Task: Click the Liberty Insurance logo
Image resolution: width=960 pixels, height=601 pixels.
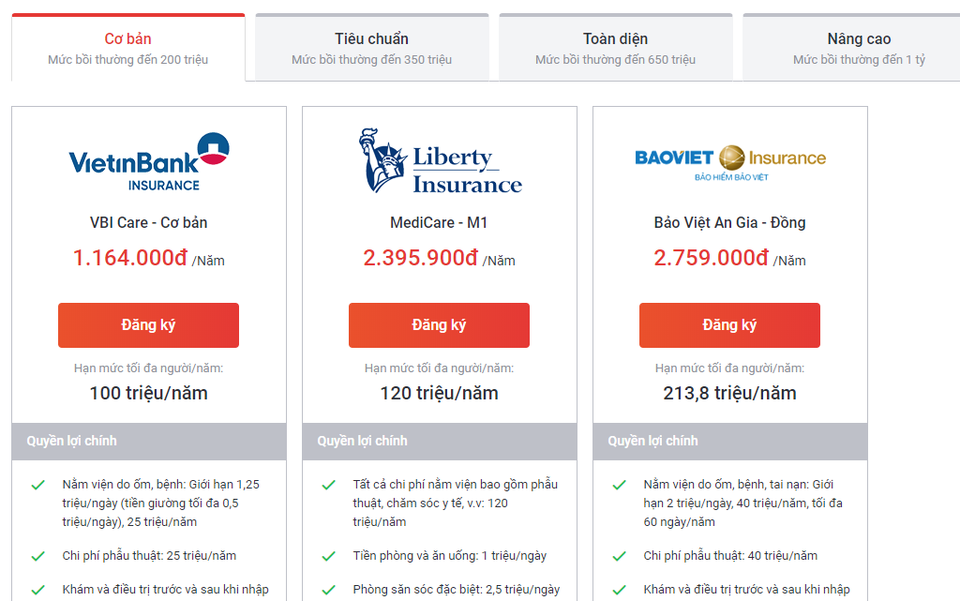Action: pos(440,160)
